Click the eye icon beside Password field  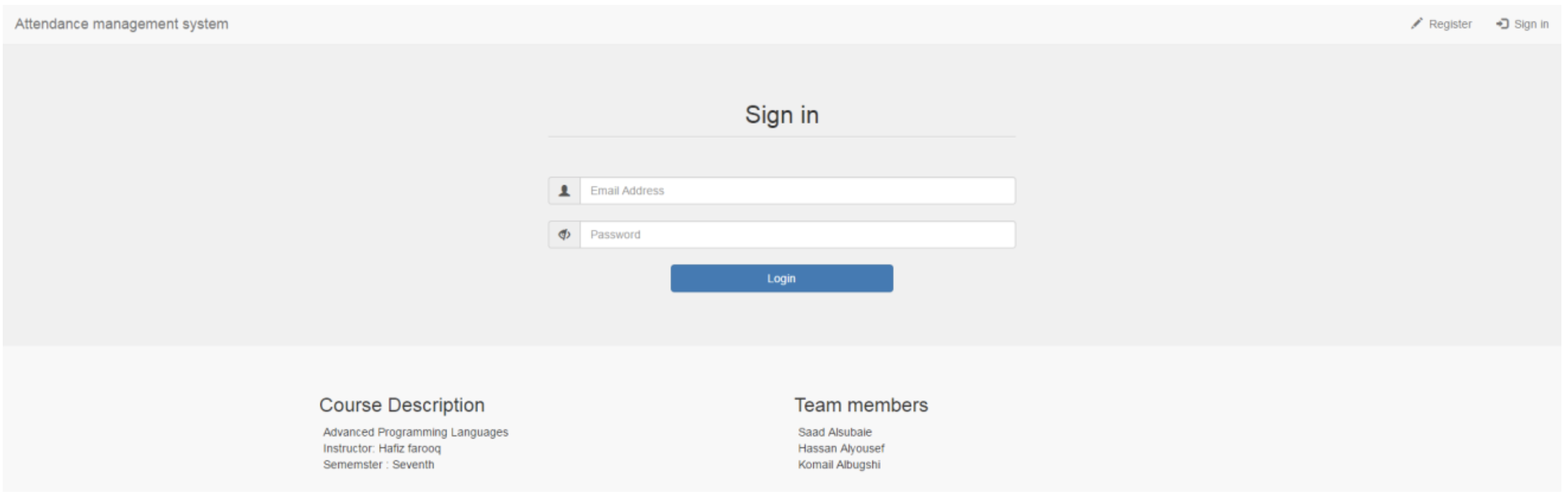tap(564, 234)
